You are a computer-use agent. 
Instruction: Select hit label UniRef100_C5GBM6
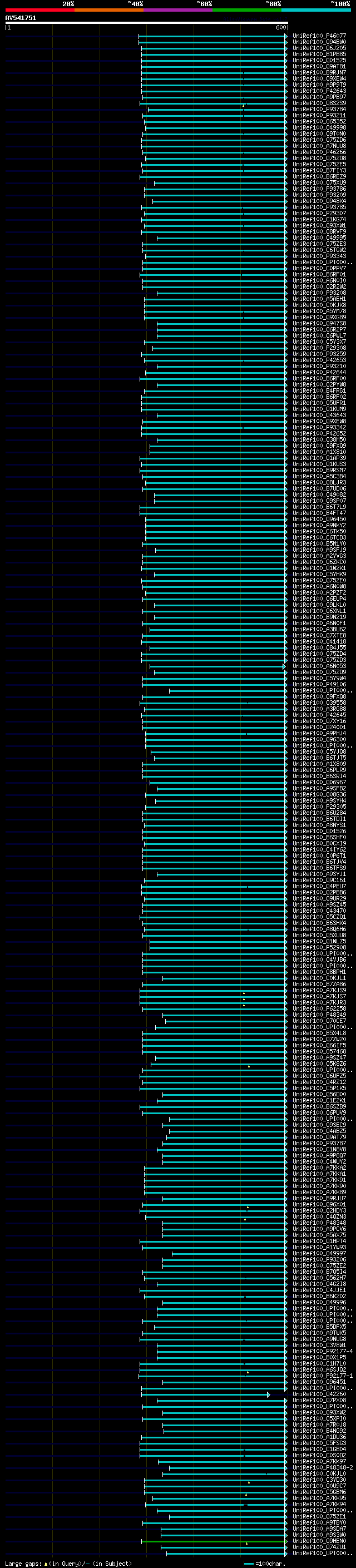pos(319,1492)
